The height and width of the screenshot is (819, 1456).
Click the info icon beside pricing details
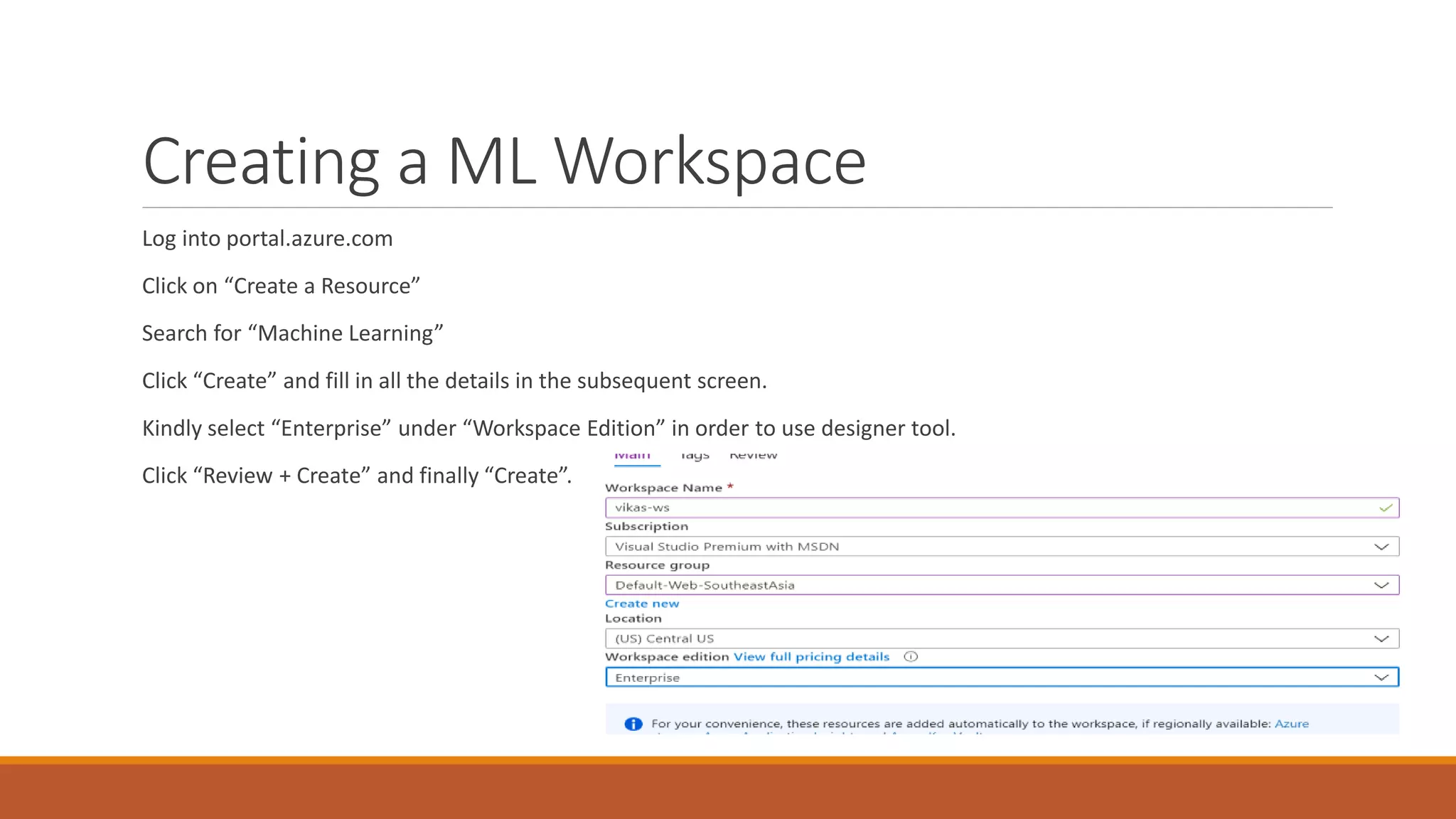pos(911,657)
